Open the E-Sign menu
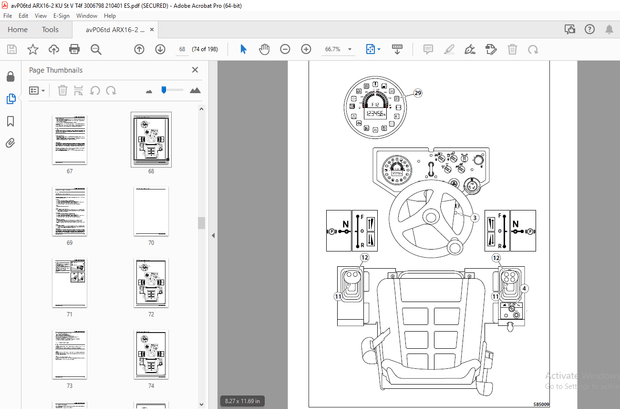Screen dimensions: 620x409 point(61,16)
